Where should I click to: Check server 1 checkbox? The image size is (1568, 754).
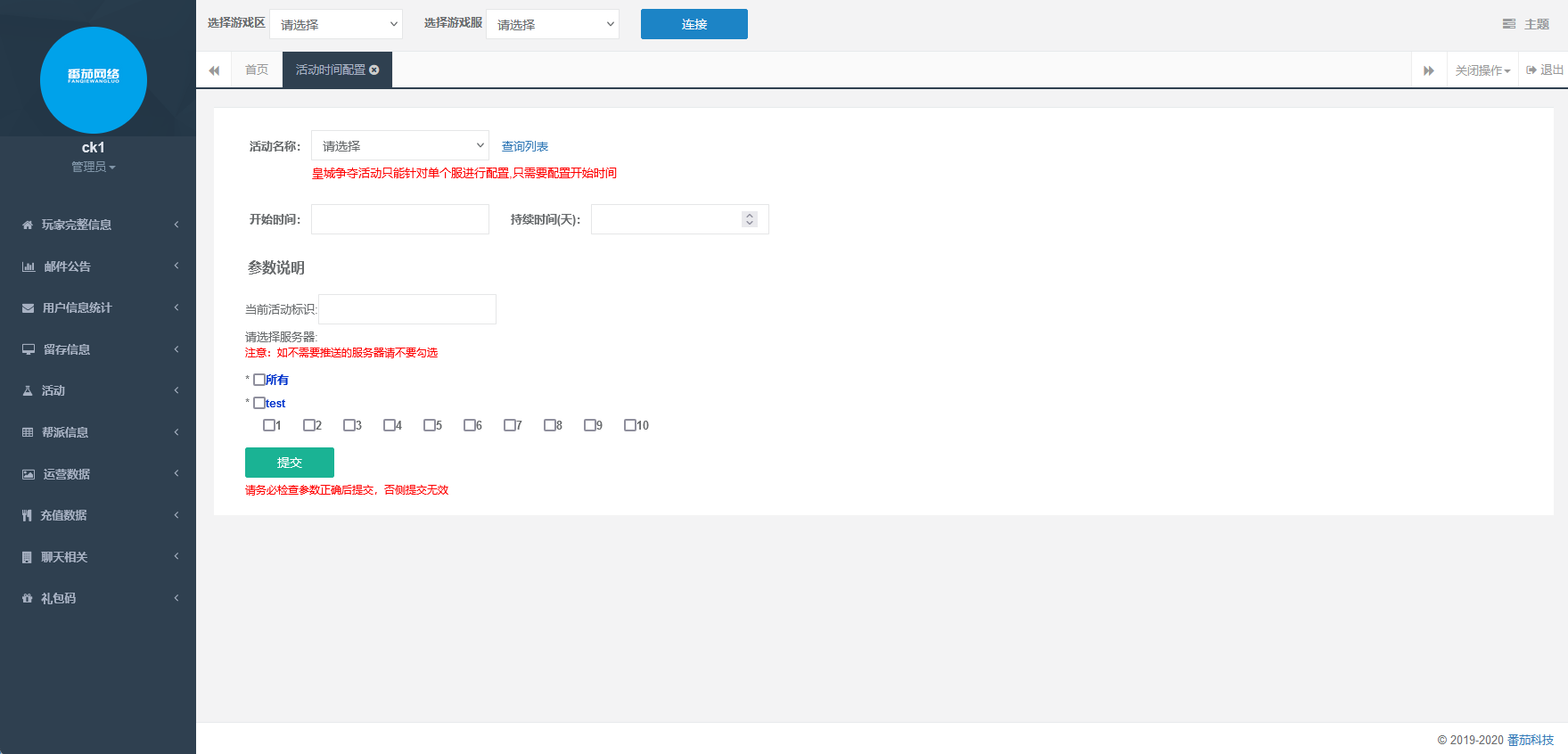(x=269, y=425)
